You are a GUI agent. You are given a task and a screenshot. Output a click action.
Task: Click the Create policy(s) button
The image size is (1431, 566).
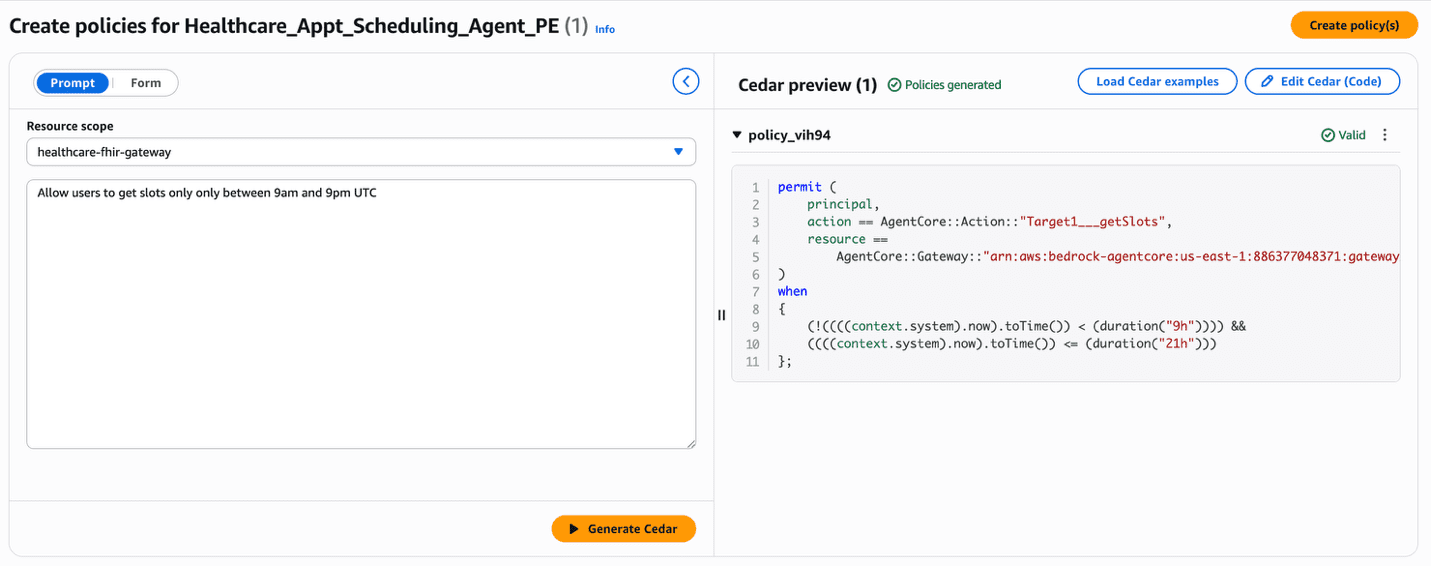click(x=1353, y=25)
